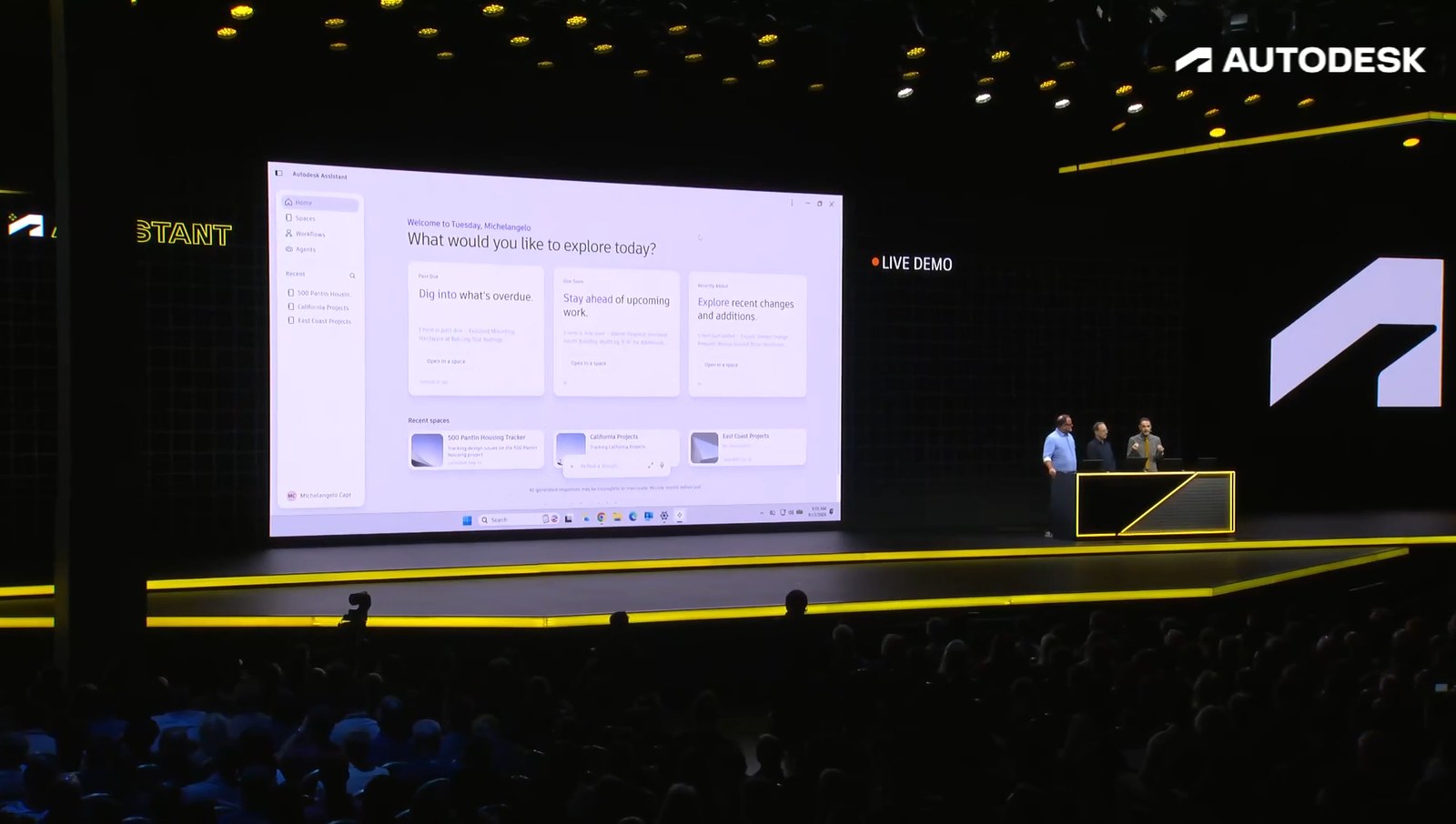Click the microphone icon in prompt box
The width and height of the screenshot is (1456, 824).
[662, 466]
